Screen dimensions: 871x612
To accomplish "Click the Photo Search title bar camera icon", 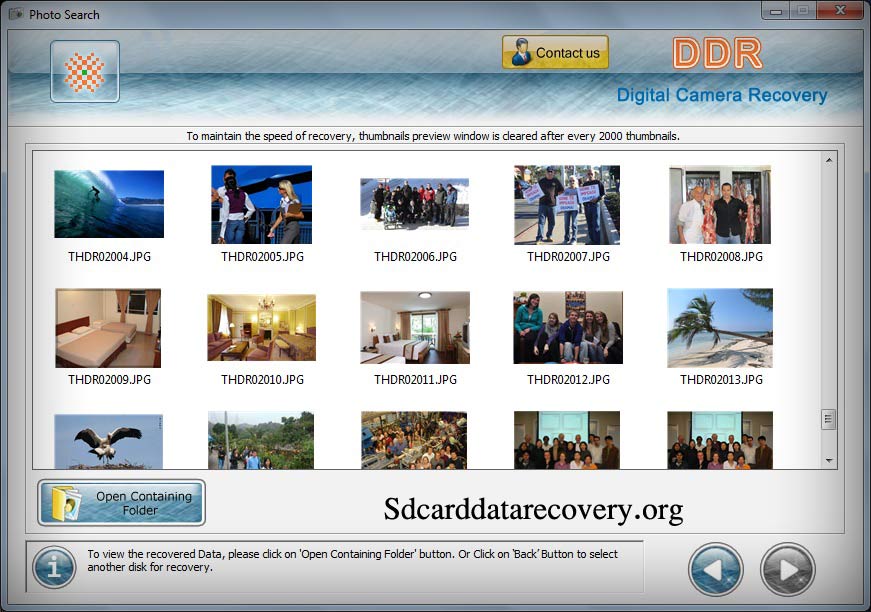I will (17, 14).
